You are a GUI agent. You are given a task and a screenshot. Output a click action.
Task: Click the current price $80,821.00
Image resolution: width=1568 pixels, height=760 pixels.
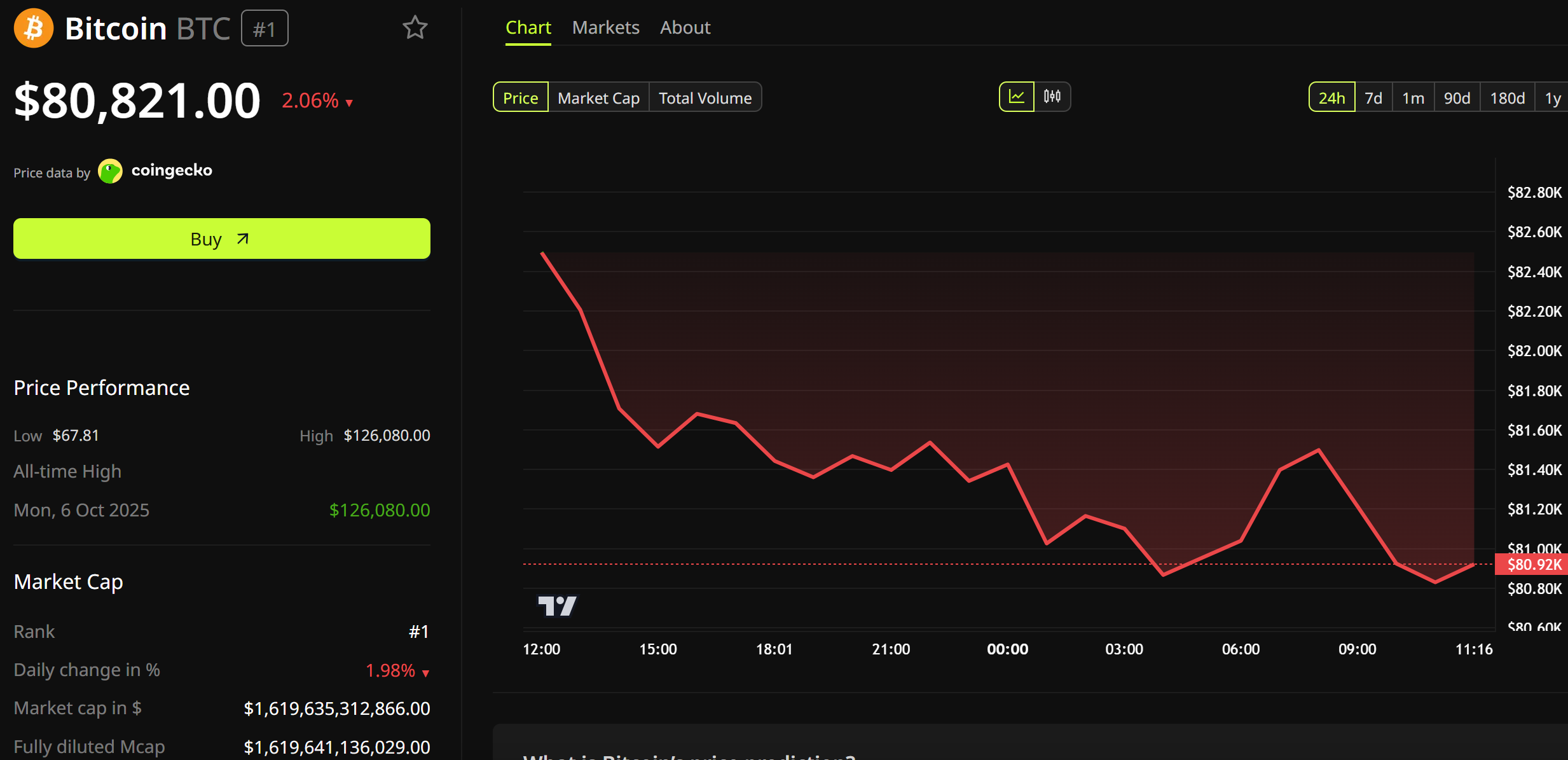(x=137, y=100)
